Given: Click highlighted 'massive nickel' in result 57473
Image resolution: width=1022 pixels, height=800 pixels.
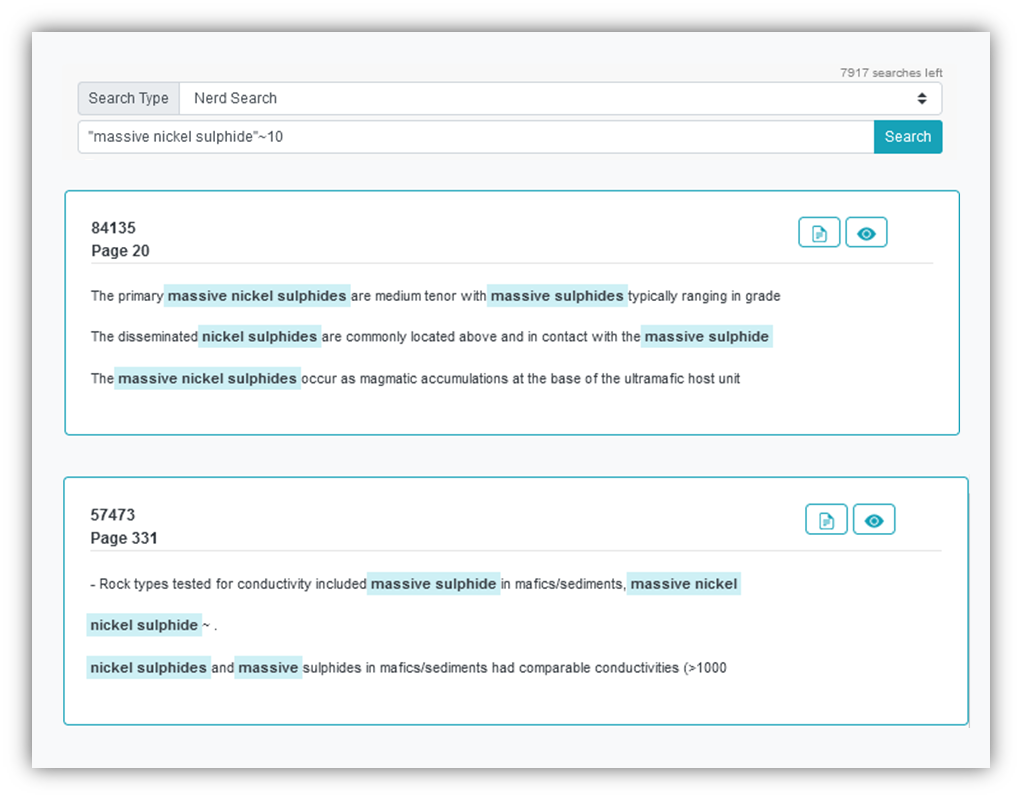Looking at the screenshot, I should coord(684,584).
